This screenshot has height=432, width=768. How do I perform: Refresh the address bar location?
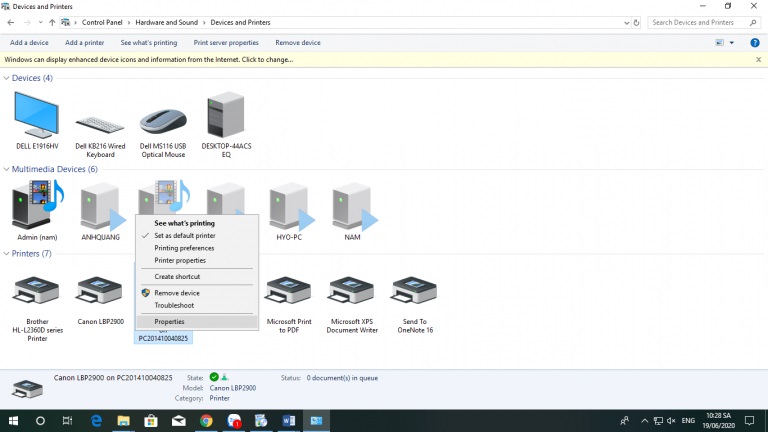636,23
